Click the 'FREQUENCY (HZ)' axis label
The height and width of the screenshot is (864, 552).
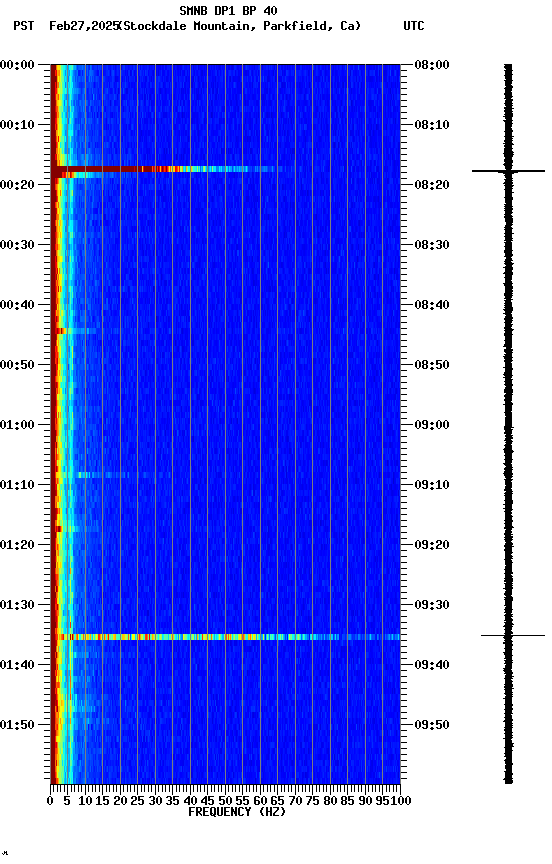coord(237,812)
